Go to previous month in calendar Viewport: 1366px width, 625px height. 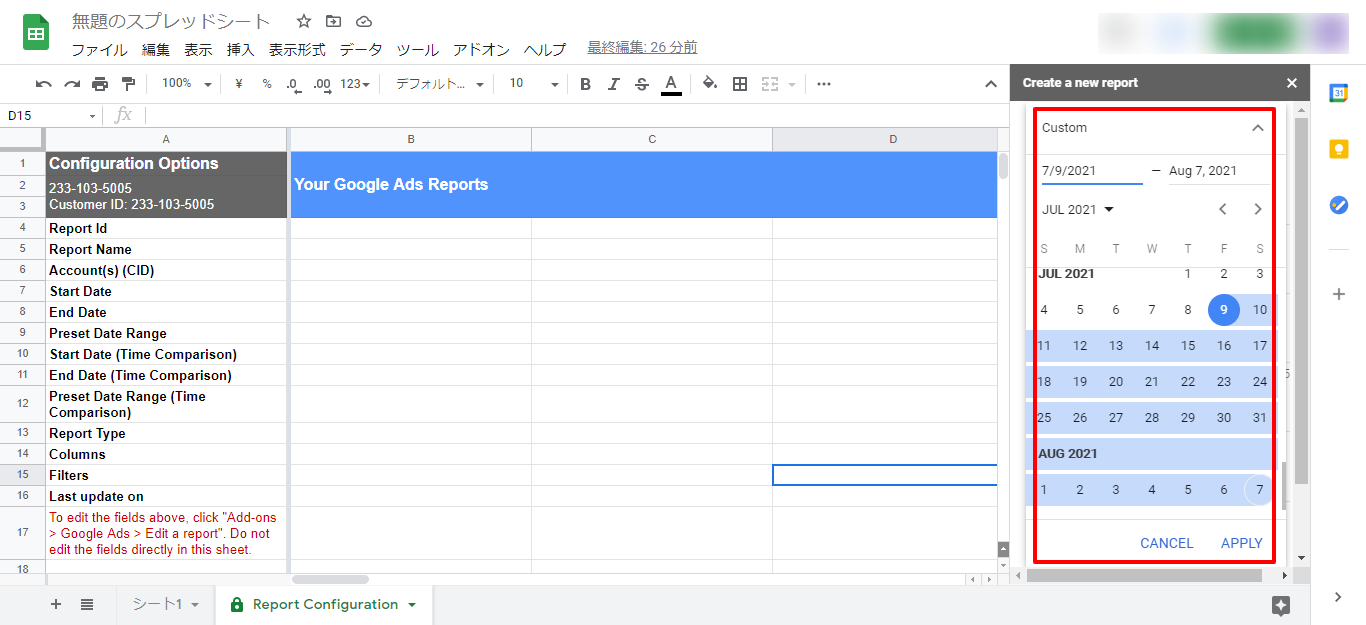[1222, 209]
